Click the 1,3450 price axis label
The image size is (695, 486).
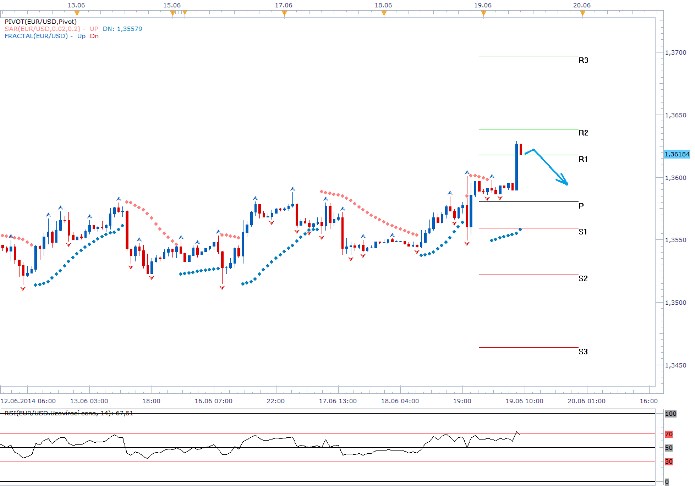[675, 365]
